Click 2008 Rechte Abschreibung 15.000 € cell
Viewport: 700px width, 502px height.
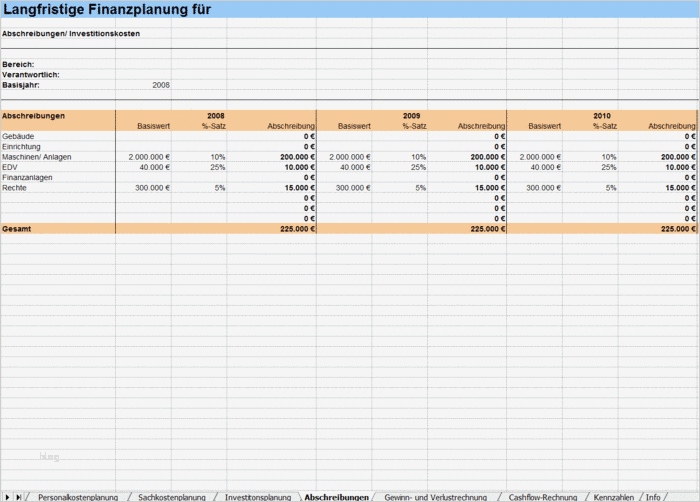pos(271,188)
